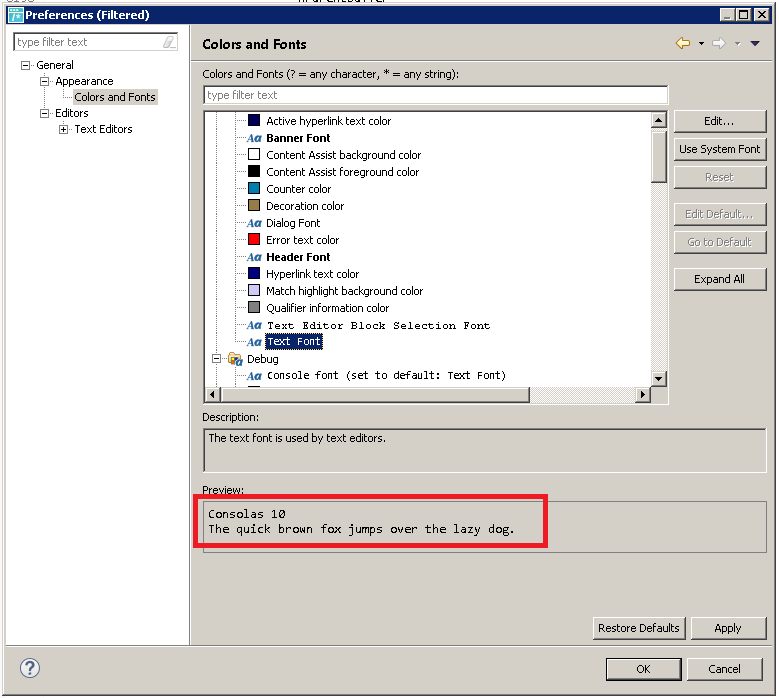Screen dimensions: 779x698
Task: Select the Text Font entry
Action: pyautogui.click(x=294, y=342)
